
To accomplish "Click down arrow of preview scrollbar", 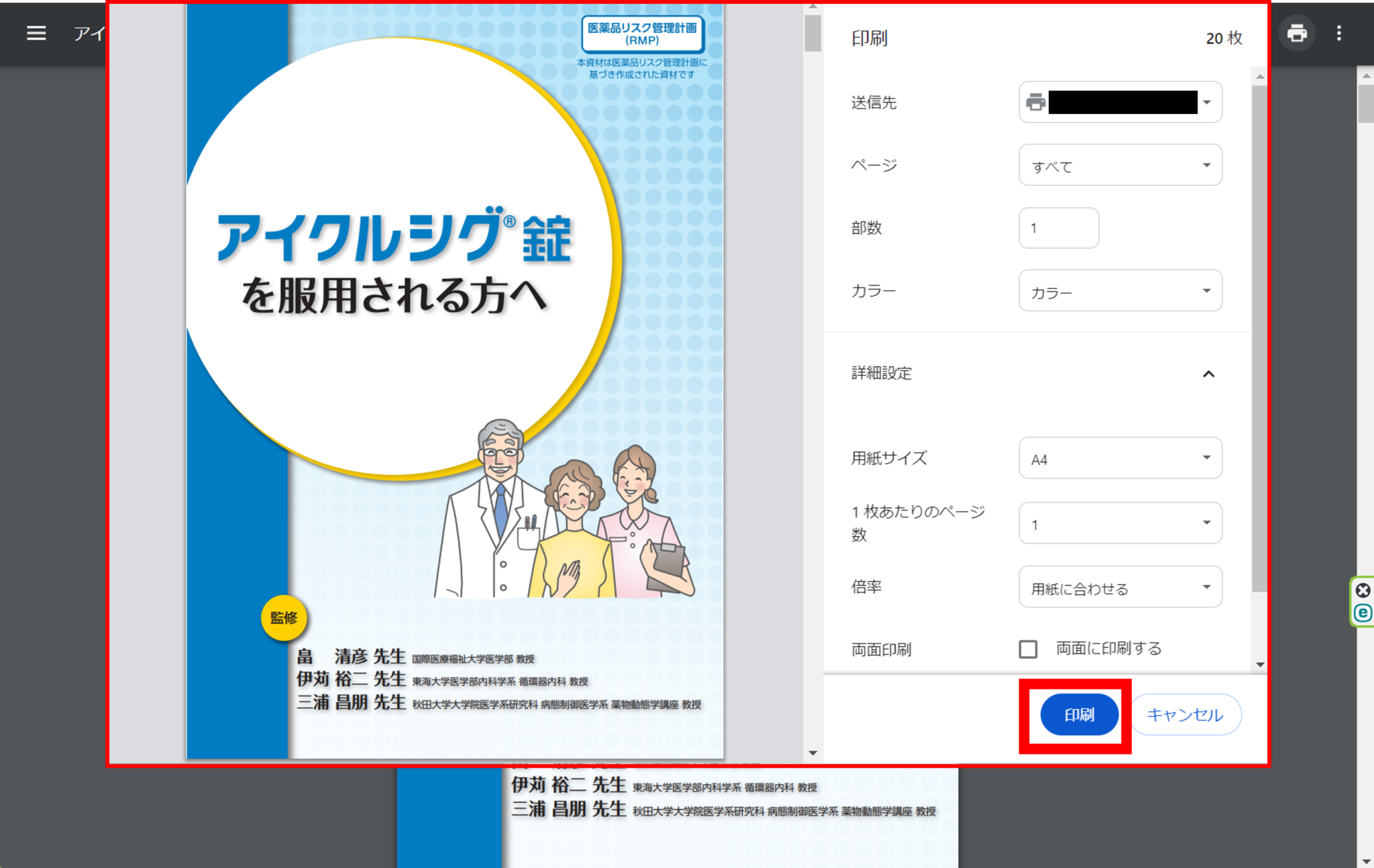I will click(x=812, y=753).
